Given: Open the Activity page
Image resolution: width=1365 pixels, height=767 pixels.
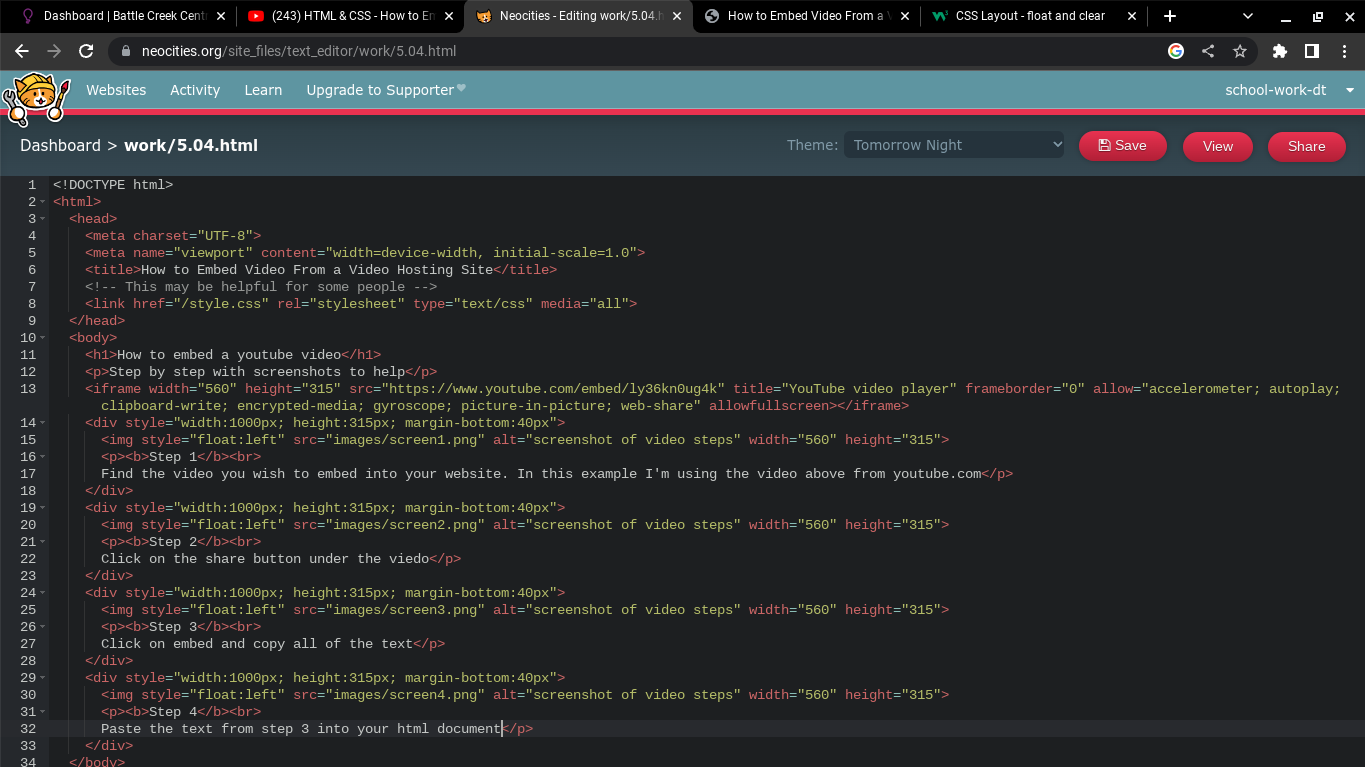Looking at the screenshot, I should [x=195, y=90].
